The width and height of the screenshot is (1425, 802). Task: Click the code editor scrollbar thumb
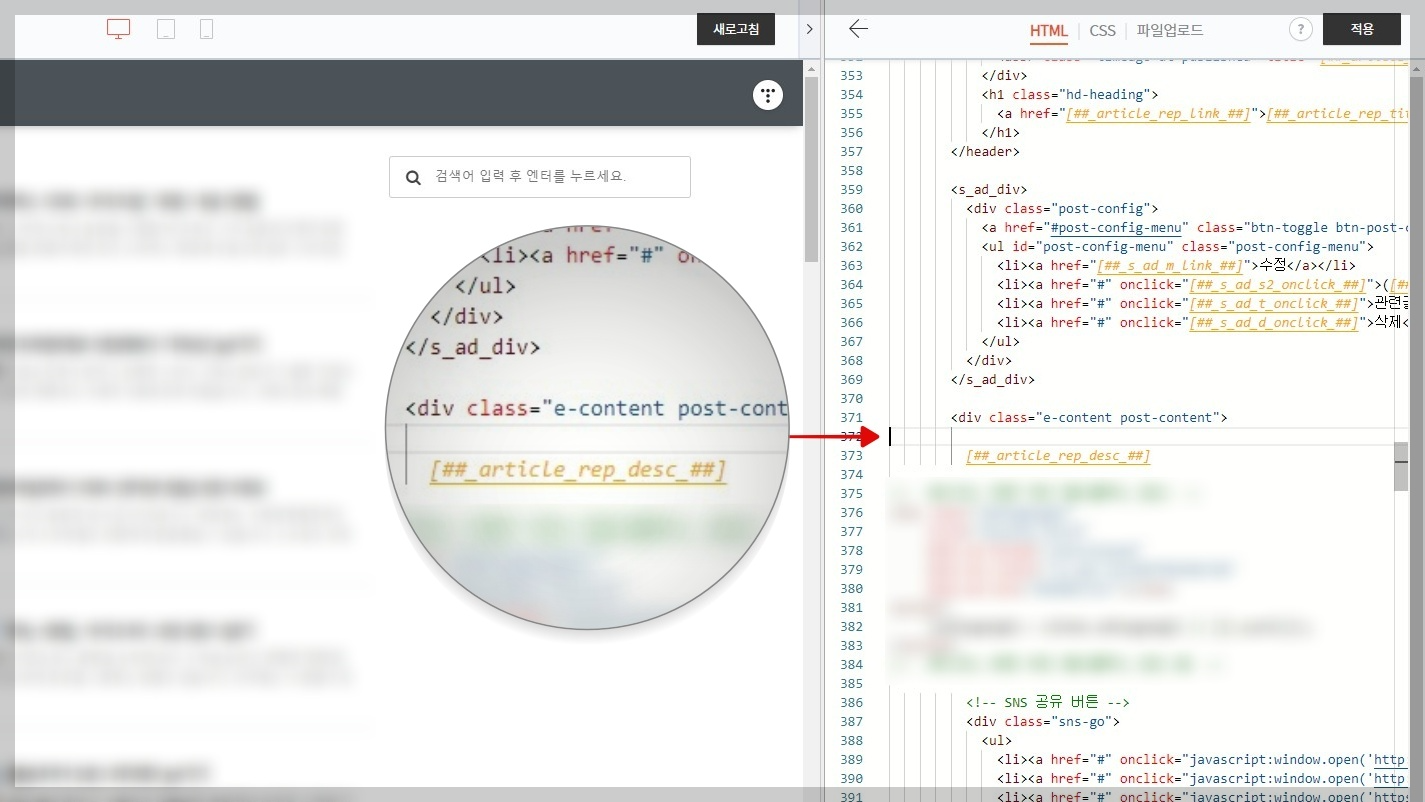1400,467
